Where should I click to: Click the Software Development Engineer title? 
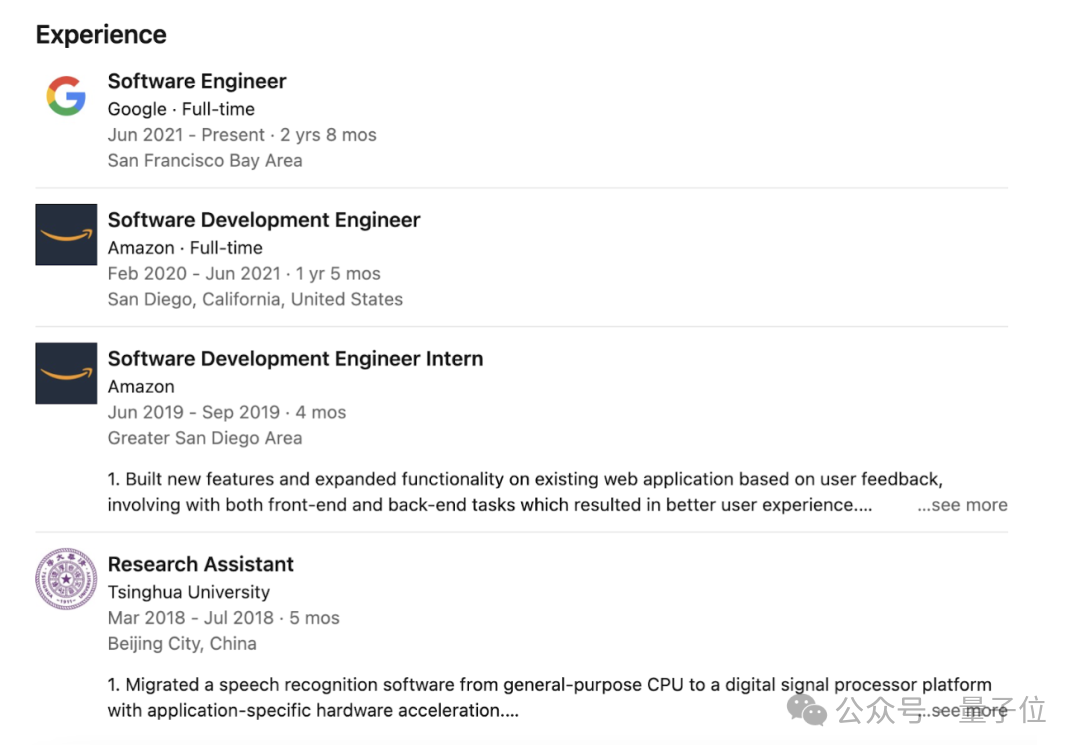click(264, 220)
